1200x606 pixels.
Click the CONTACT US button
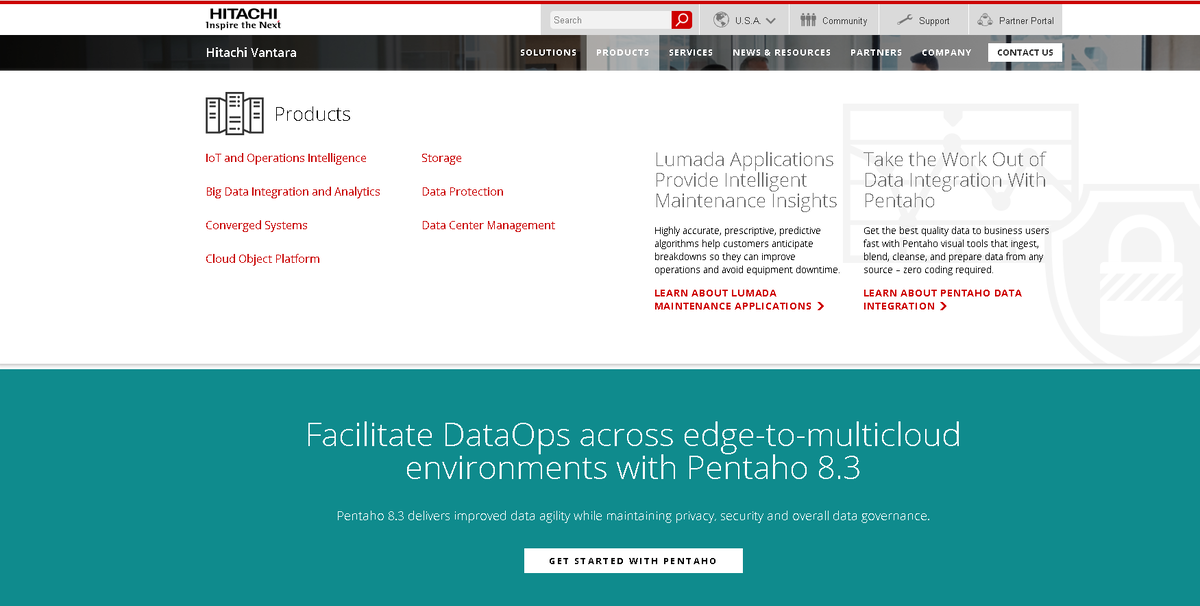(x=1024, y=52)
